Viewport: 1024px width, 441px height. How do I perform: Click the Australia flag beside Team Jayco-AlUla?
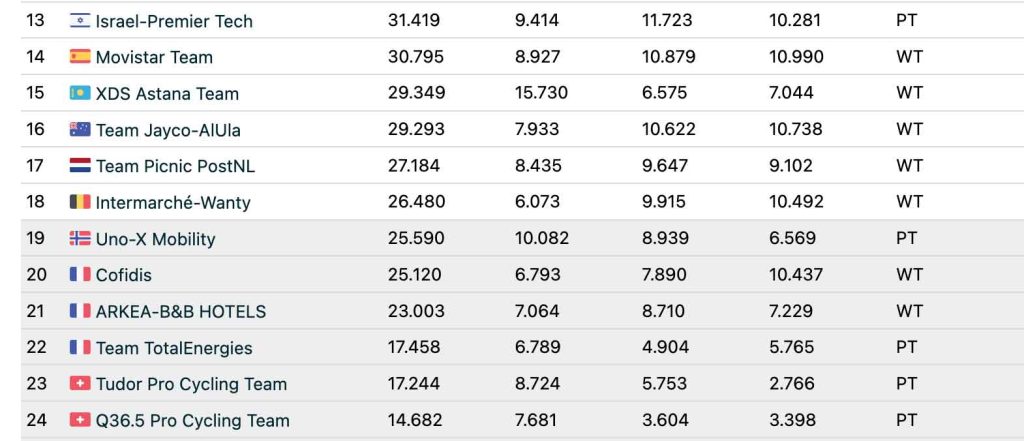pyautogui.click(x=80, y=130)
